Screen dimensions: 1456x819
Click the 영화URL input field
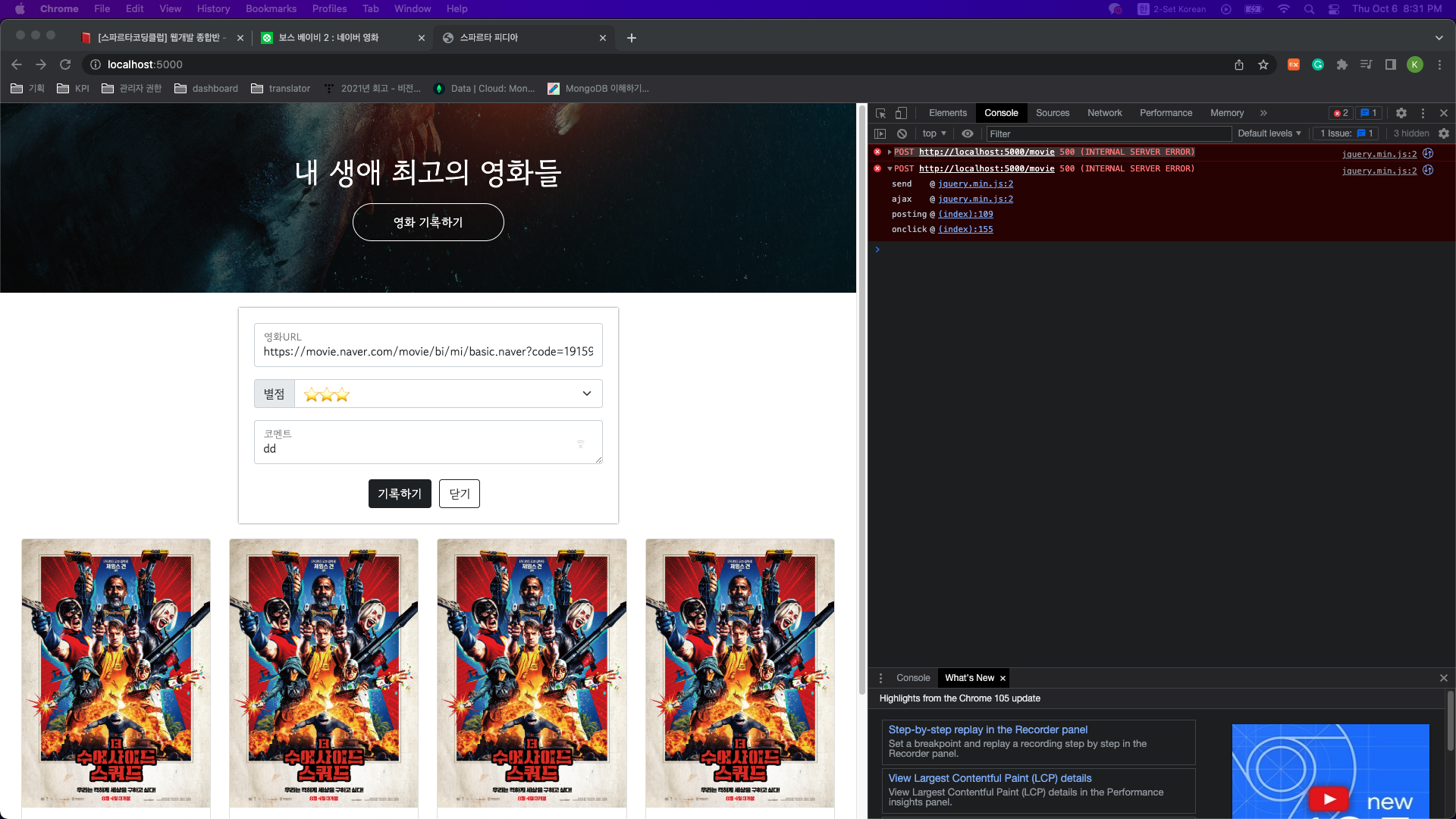[428, 345]
